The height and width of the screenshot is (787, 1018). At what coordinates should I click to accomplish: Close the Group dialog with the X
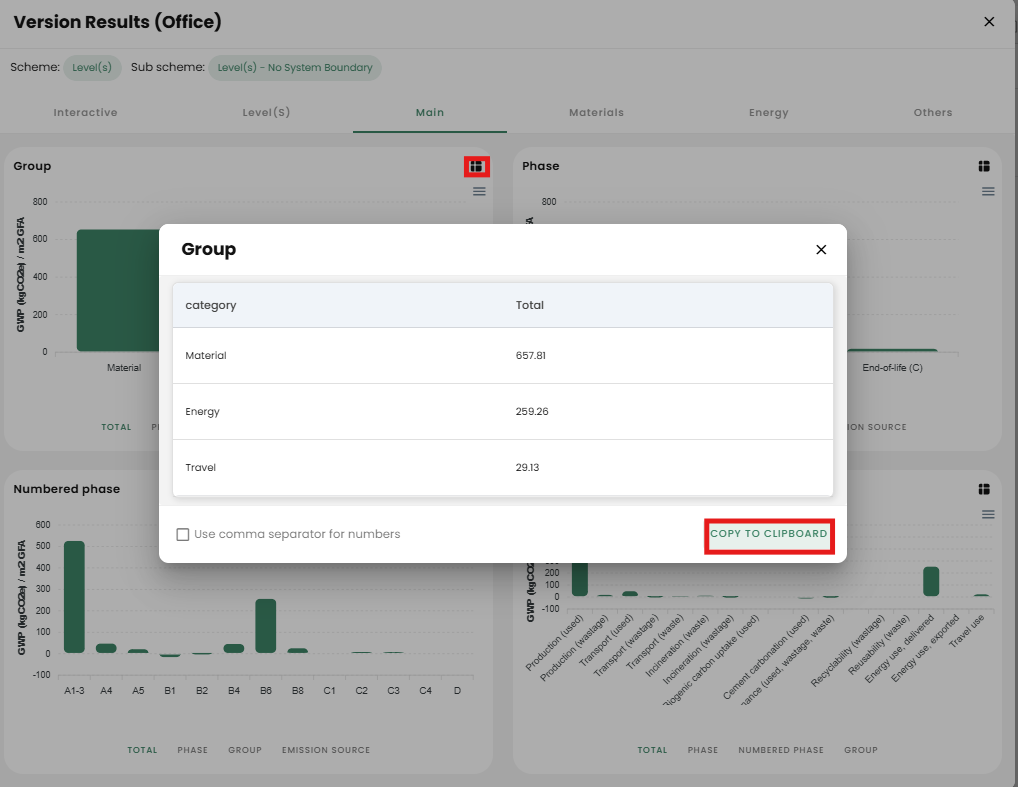click(821, 250)
